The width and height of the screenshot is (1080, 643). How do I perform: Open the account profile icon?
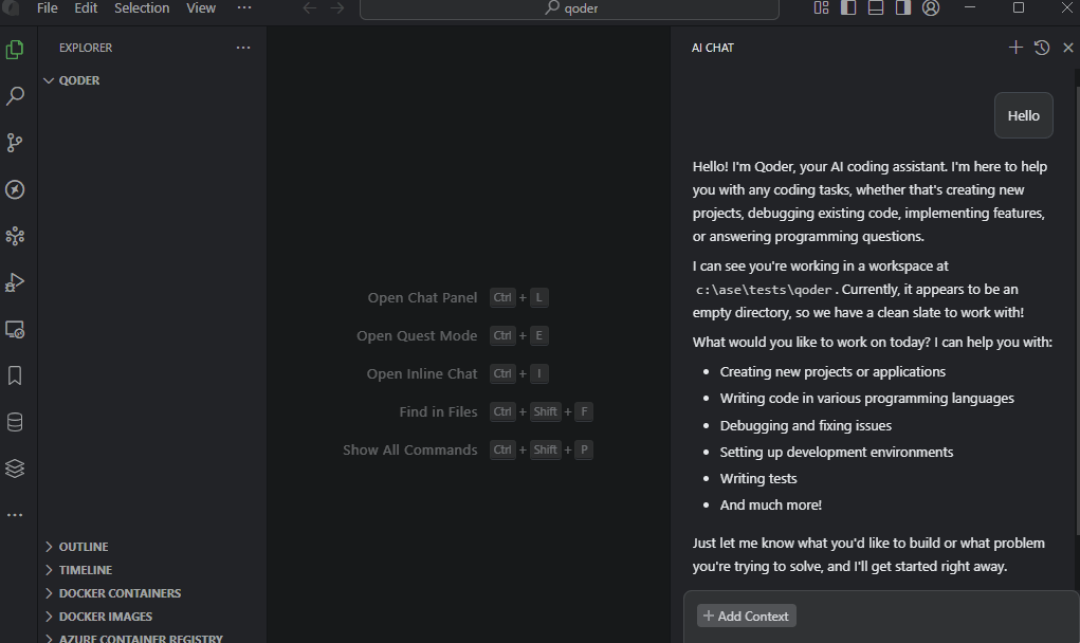tap(931, 8)
